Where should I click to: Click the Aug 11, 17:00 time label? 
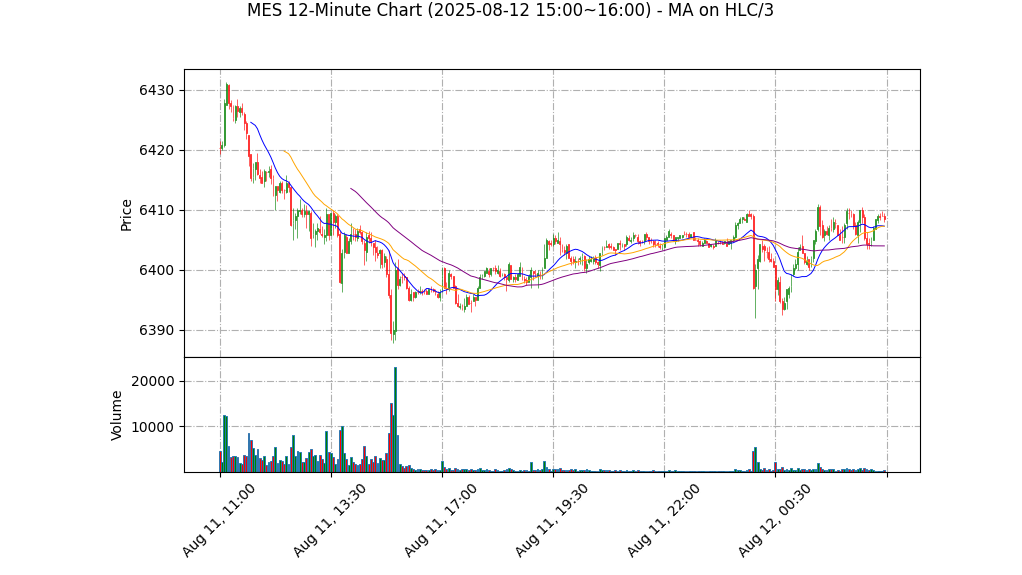click(441, 520)
